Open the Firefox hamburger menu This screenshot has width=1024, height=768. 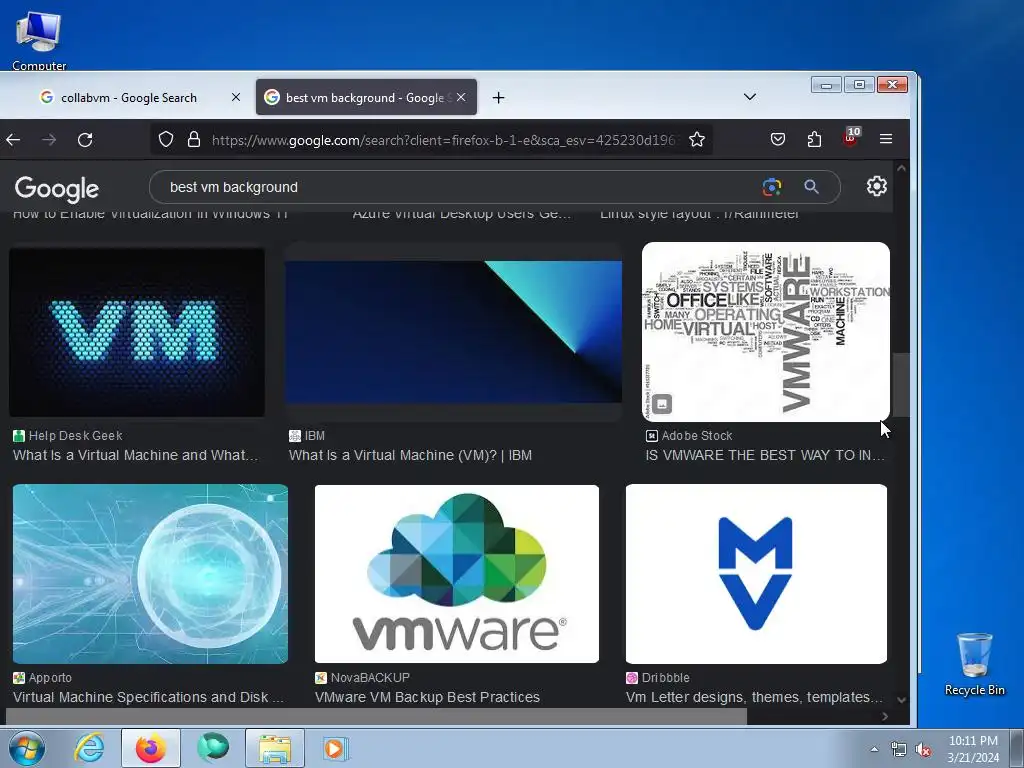[x=886, y=138]
